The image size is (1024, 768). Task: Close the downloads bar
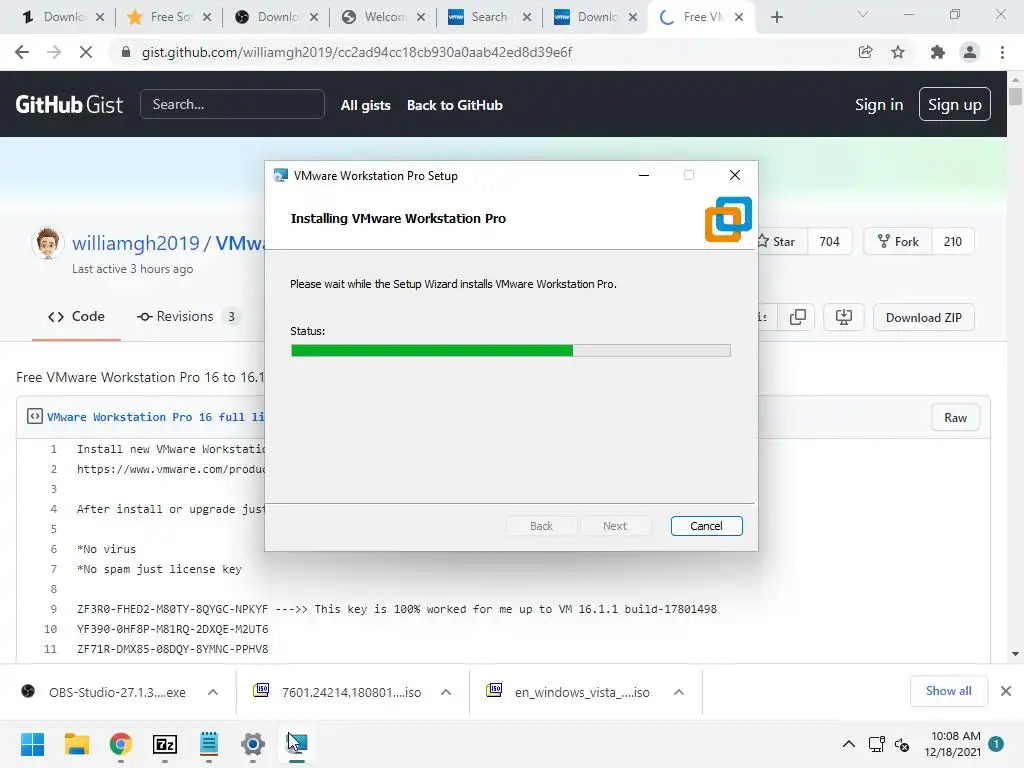[x=1006, y=691]
